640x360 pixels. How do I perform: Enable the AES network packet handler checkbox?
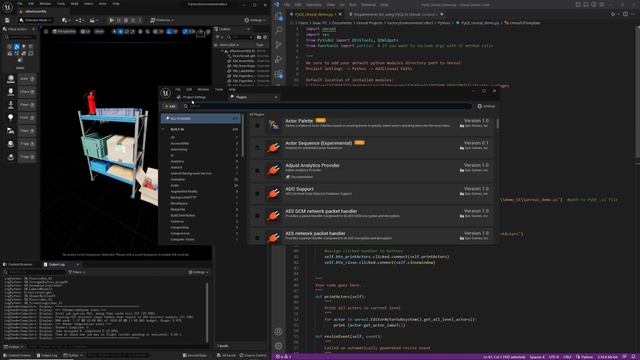tap(257, 238)
